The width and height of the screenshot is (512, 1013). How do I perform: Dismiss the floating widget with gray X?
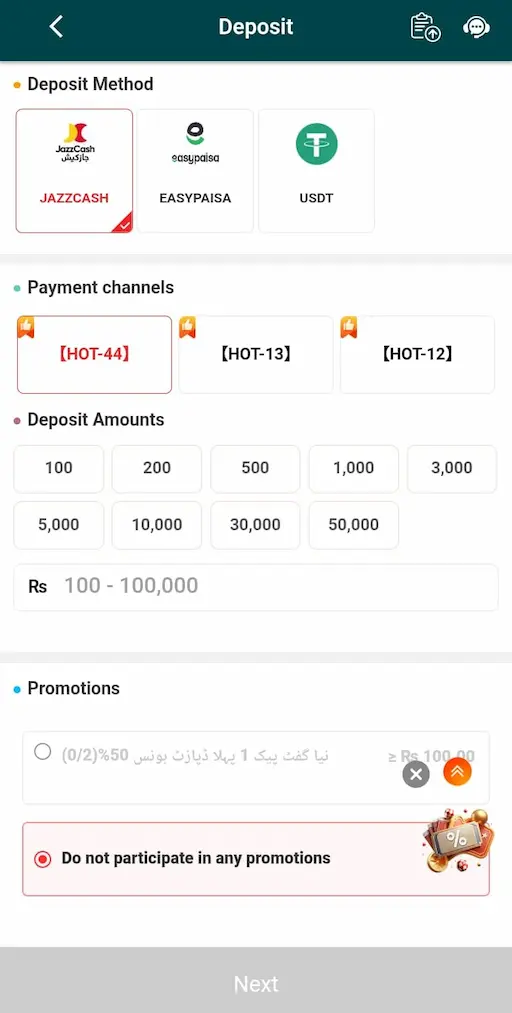[x=416, y=774]
